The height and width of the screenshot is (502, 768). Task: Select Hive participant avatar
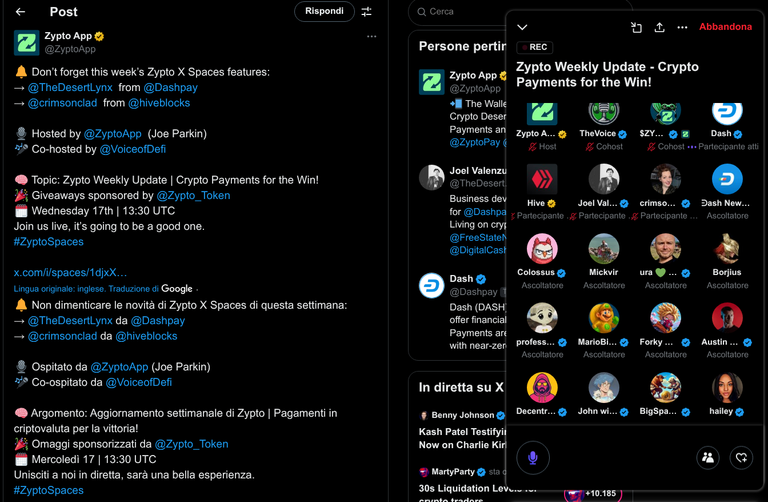pos(542,179)
